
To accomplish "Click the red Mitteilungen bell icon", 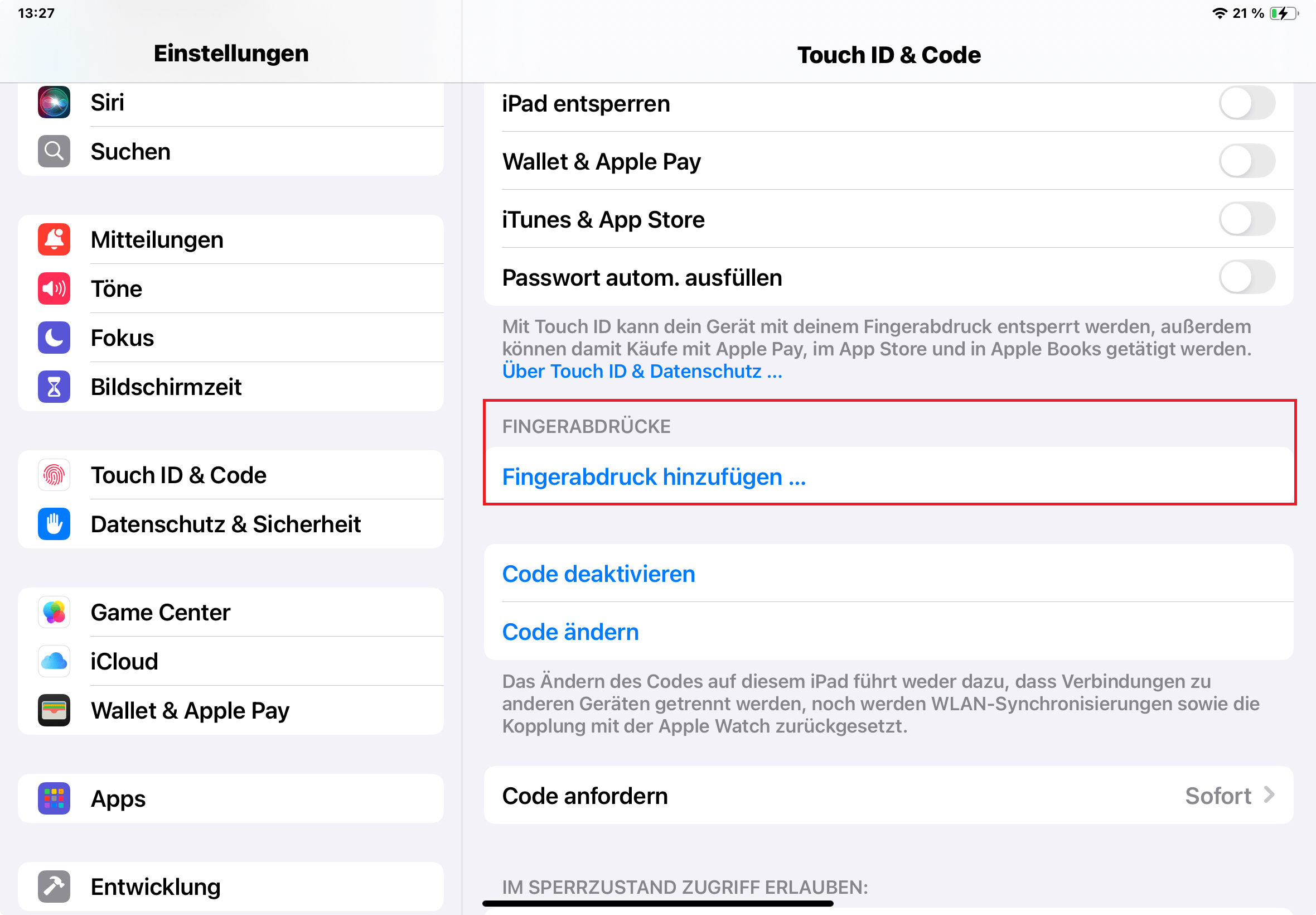I will click(x=54, y=239).
